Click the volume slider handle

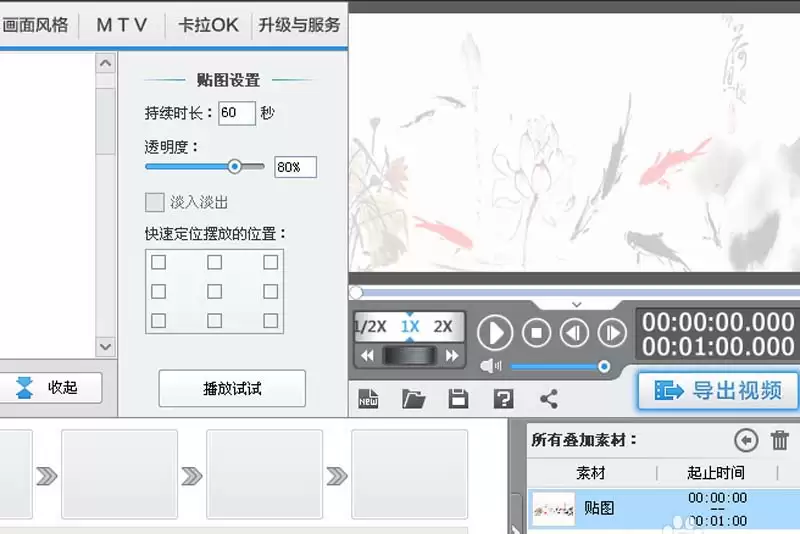(x=604, y=366)
